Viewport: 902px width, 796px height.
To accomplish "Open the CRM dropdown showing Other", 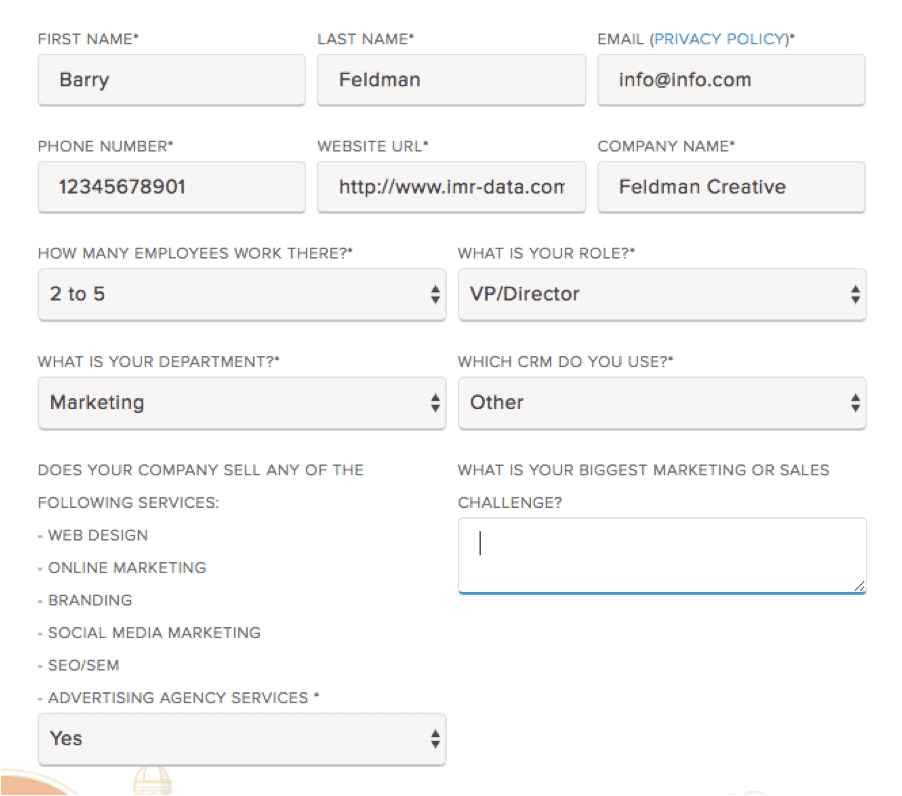I will click(x=662, y=403).
